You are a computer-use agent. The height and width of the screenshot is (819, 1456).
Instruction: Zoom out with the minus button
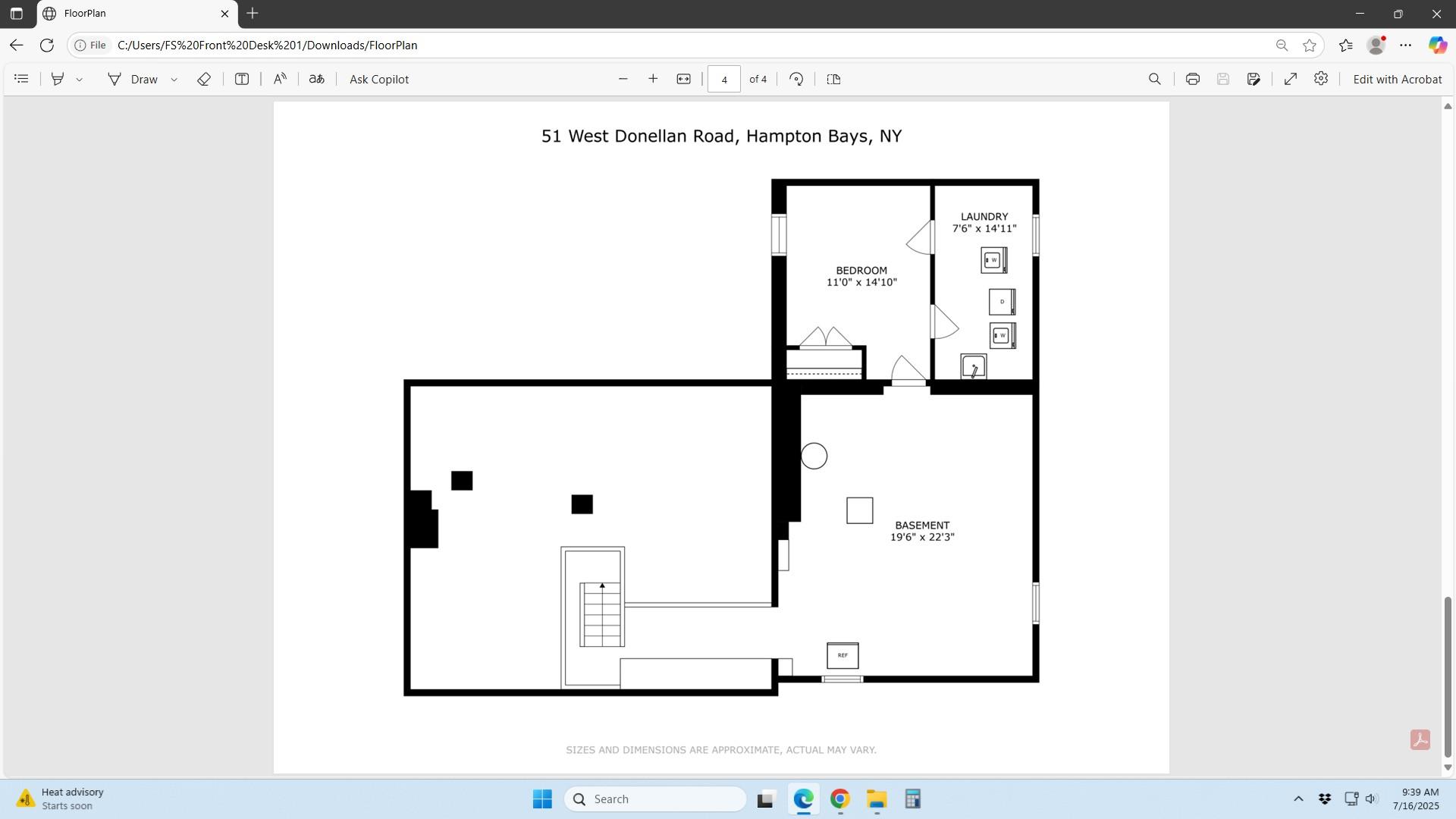tap(623, 79)
